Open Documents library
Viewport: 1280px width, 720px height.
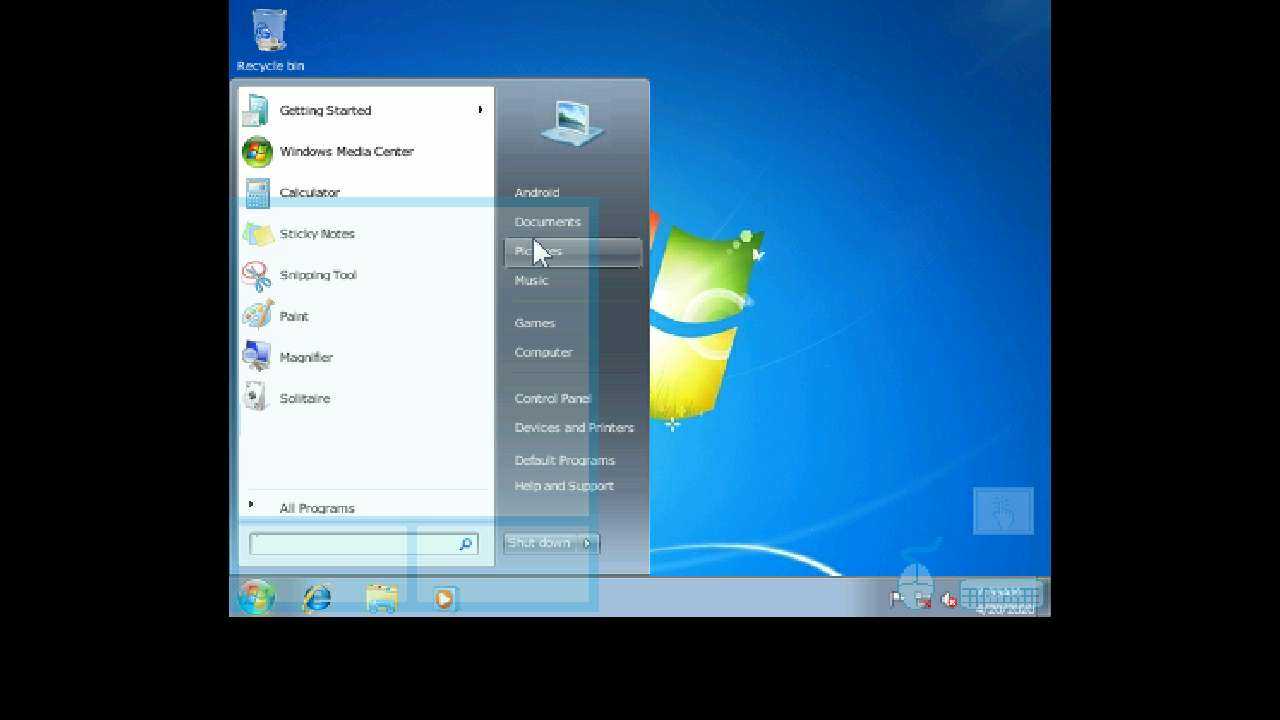tap(548, 222)
